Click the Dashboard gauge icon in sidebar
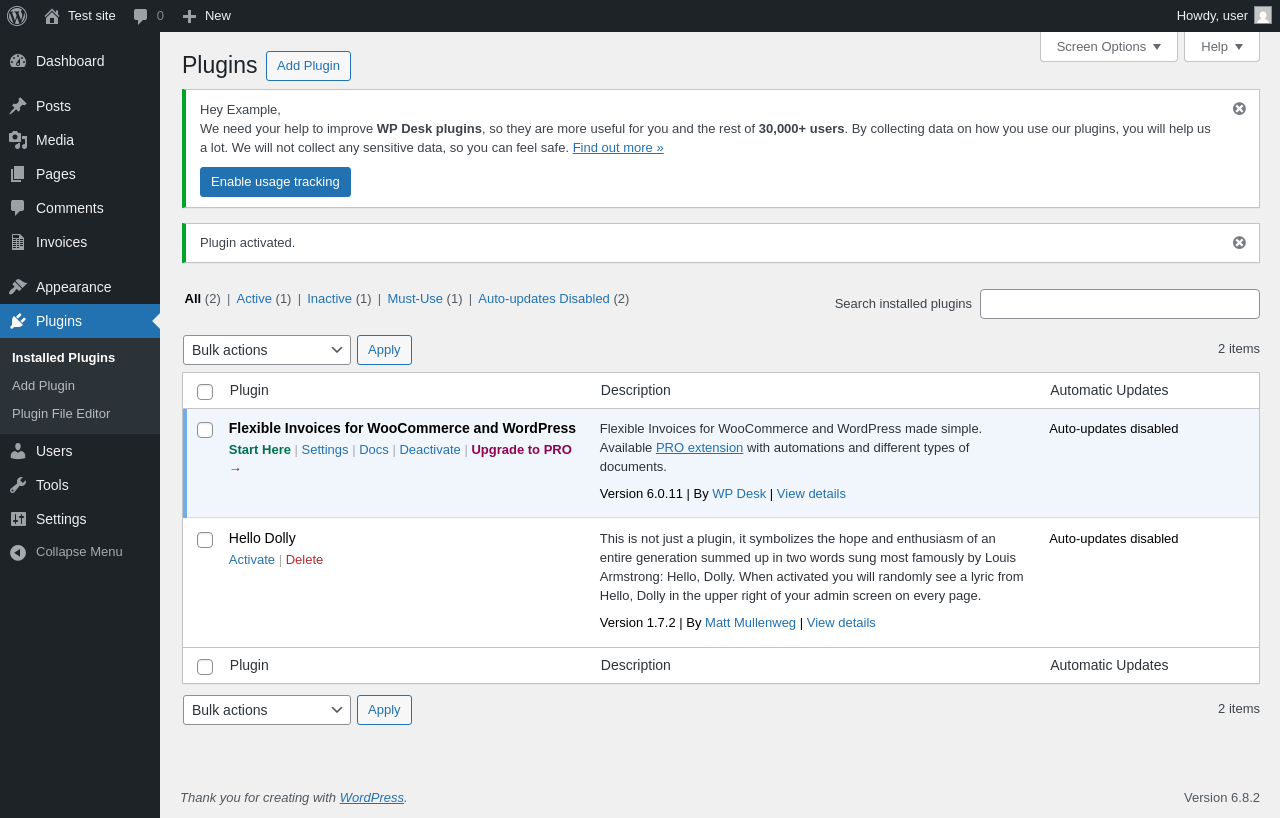The image size is (1280, 818). coord(18,61)
